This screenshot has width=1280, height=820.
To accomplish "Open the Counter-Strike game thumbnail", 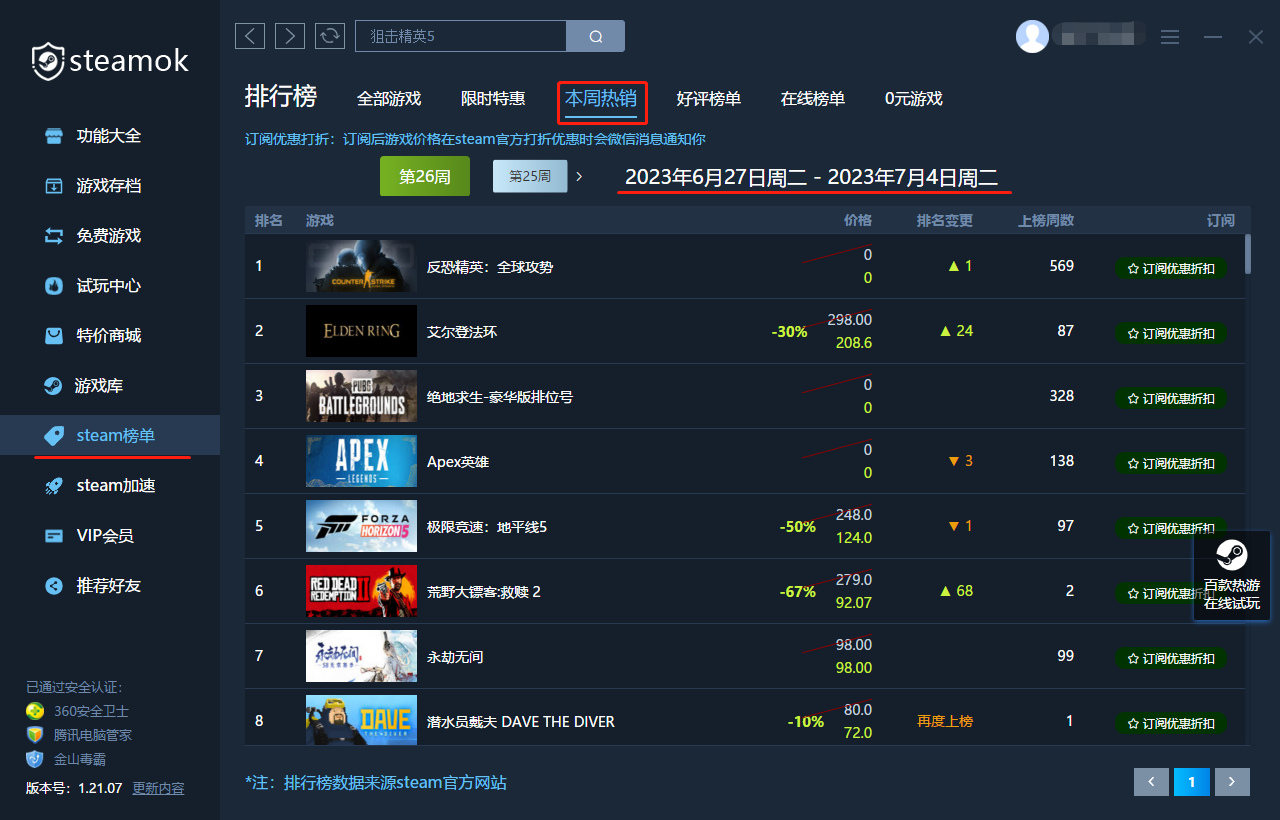I will click(361, 266).
